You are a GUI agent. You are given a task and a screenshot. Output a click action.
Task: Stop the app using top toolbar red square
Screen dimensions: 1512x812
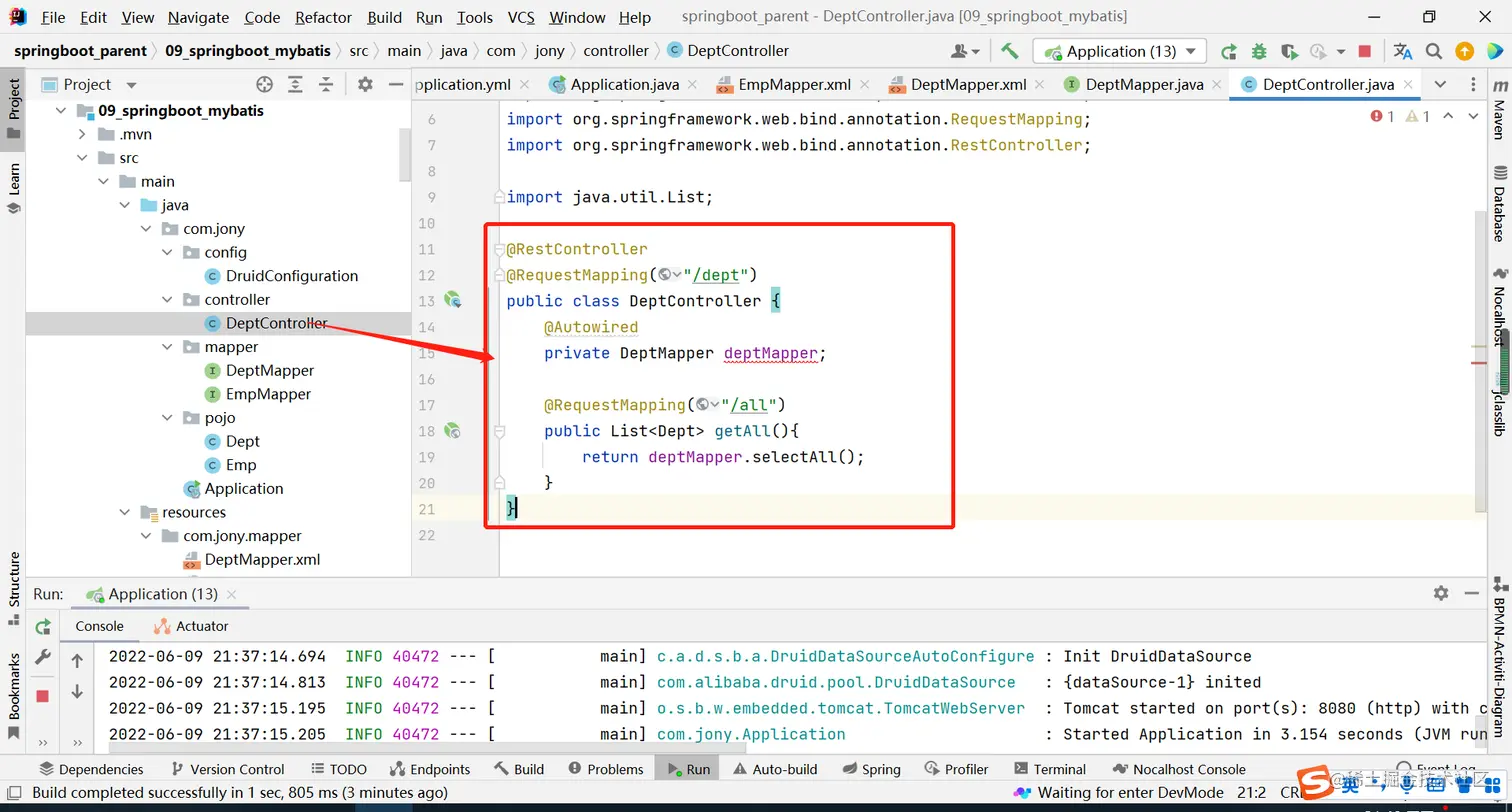click(1365, 51)
